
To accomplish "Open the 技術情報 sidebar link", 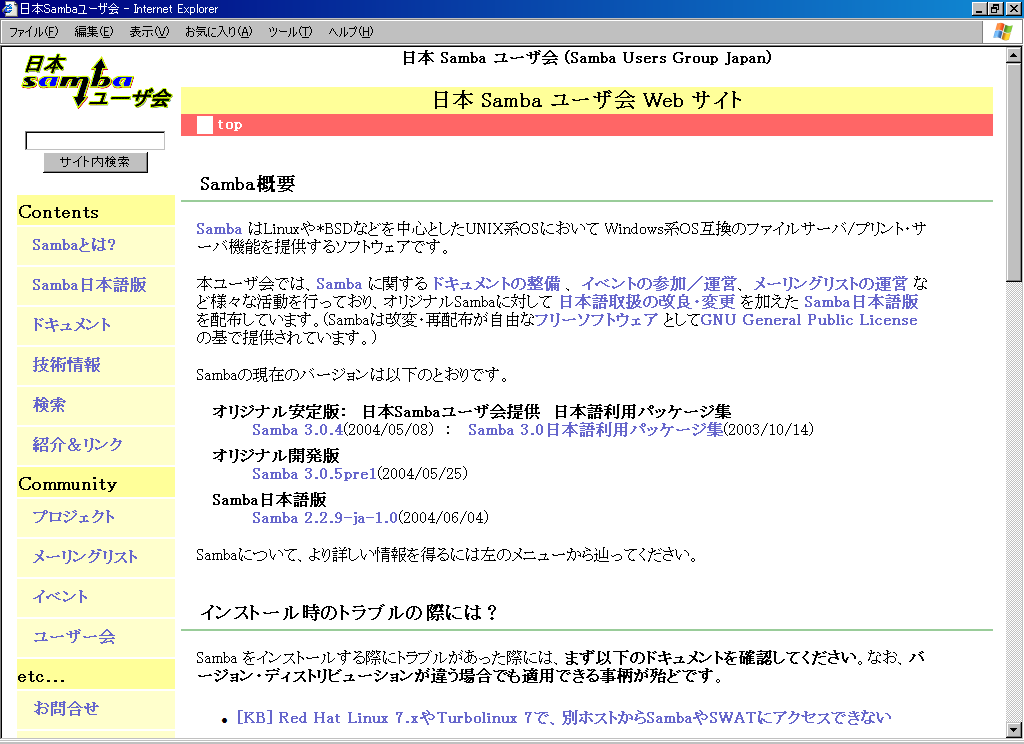I will click(67, 364).
